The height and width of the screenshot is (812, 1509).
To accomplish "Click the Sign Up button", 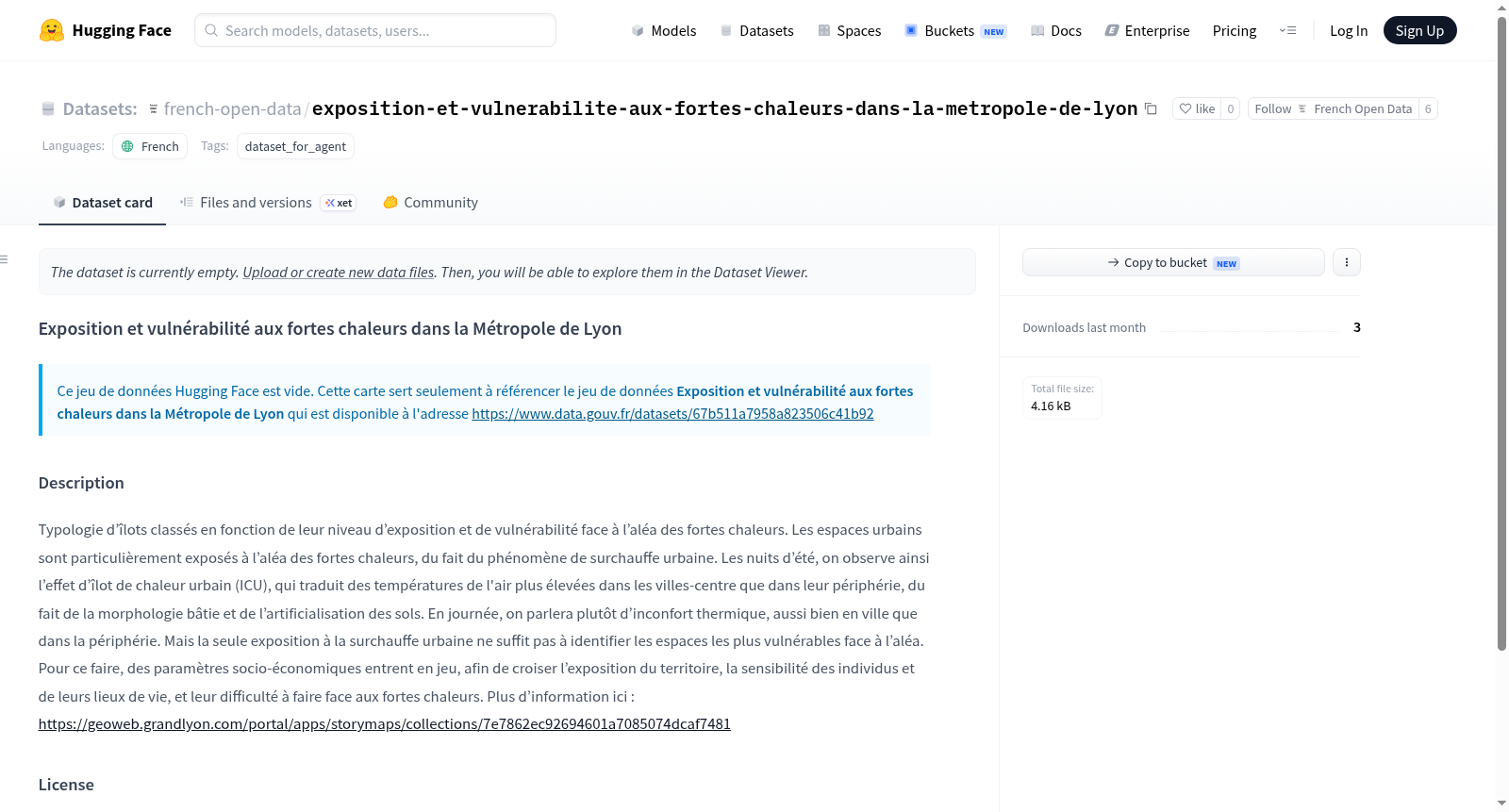I will 1419,30.
